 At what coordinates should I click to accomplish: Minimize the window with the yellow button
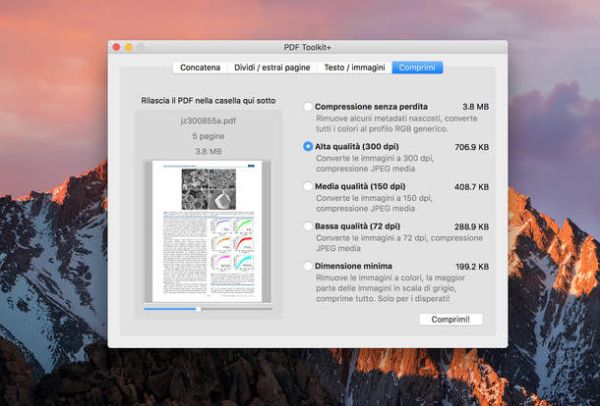pos(129,47)
